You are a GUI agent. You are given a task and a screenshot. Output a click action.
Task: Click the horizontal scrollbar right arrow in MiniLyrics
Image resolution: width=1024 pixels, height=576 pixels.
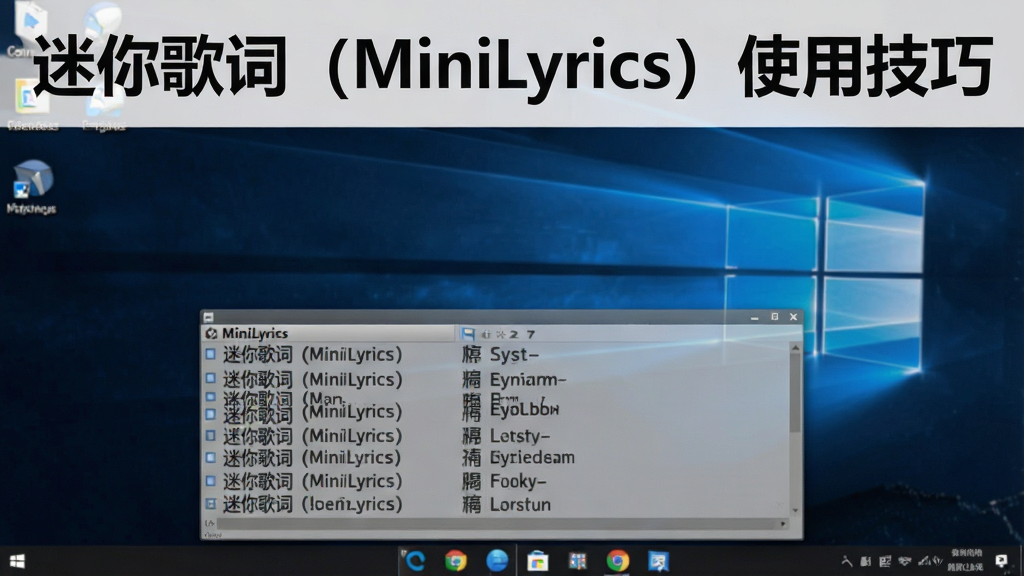pos(783,524)
